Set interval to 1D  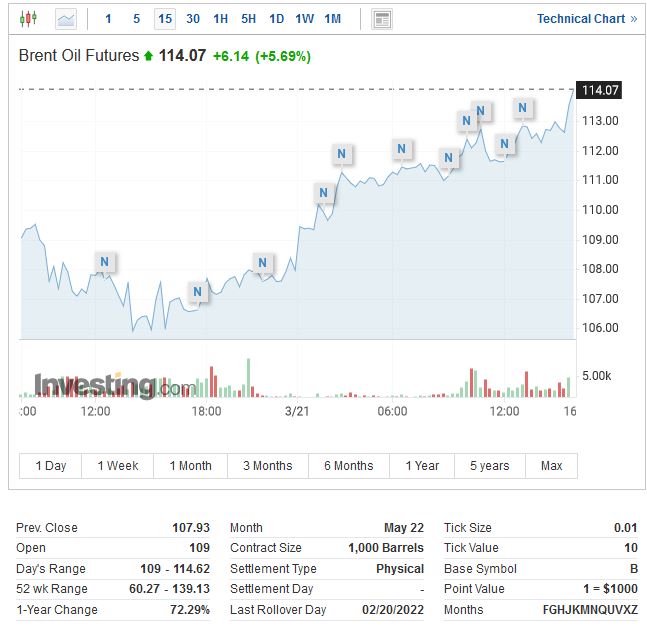pyautogui.click(x=277, y=18)
